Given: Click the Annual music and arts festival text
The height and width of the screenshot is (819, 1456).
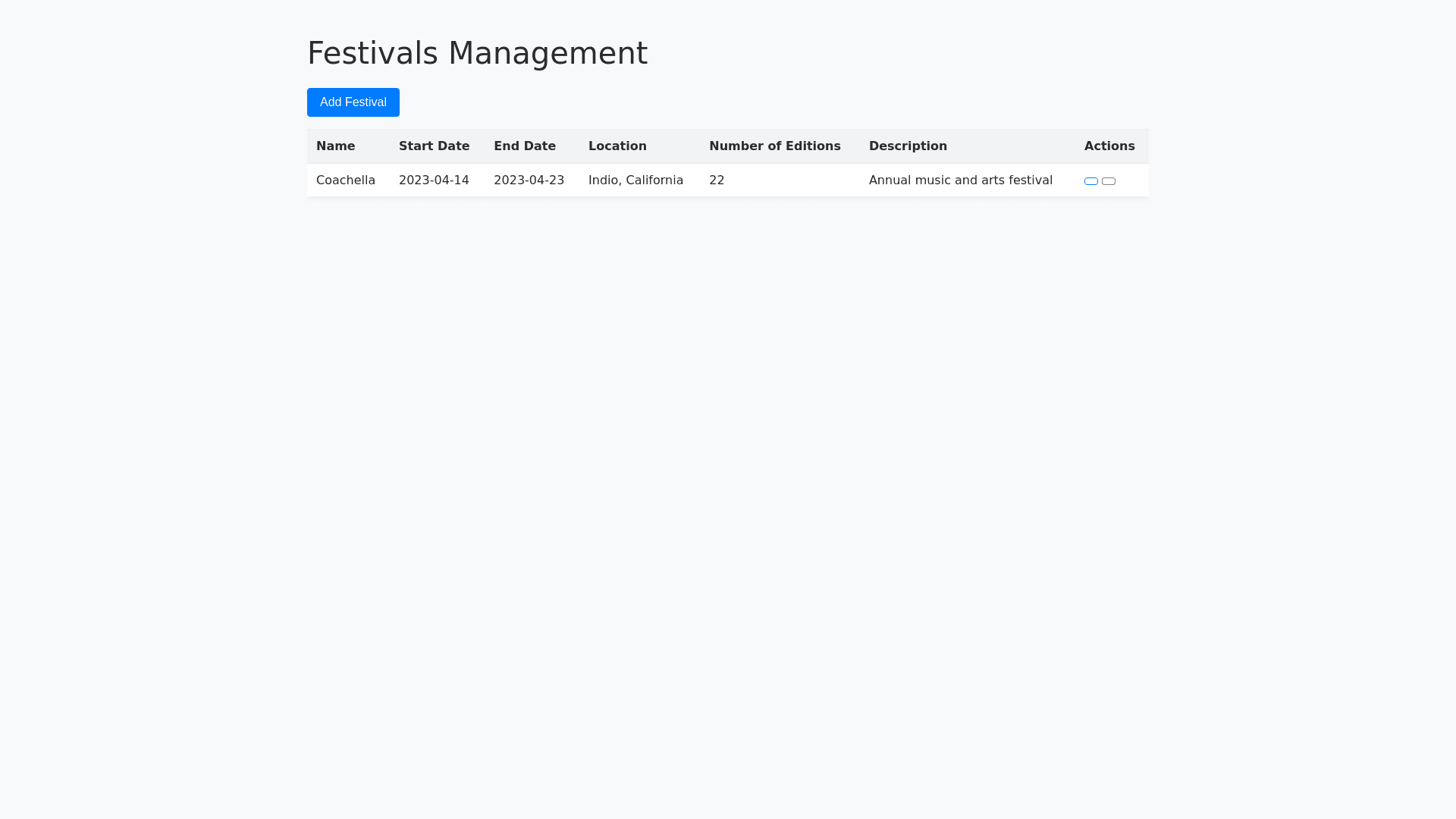Looking at the screenshot, I should coord(960,180).
